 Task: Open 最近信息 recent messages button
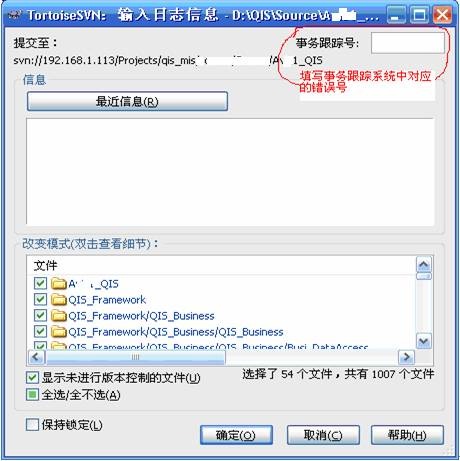tap(127, 101)
